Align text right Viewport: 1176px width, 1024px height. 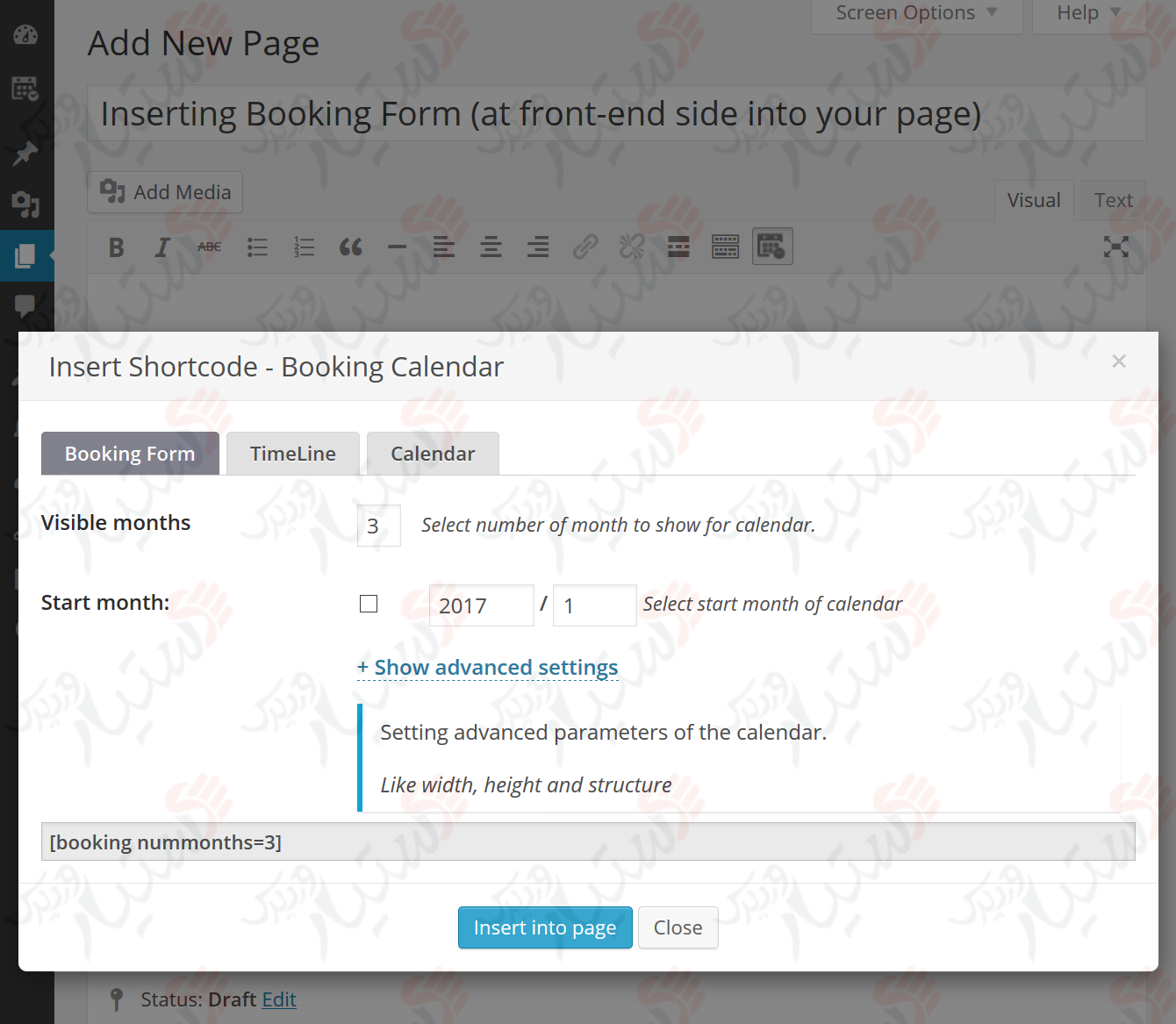tap(538, 247)
